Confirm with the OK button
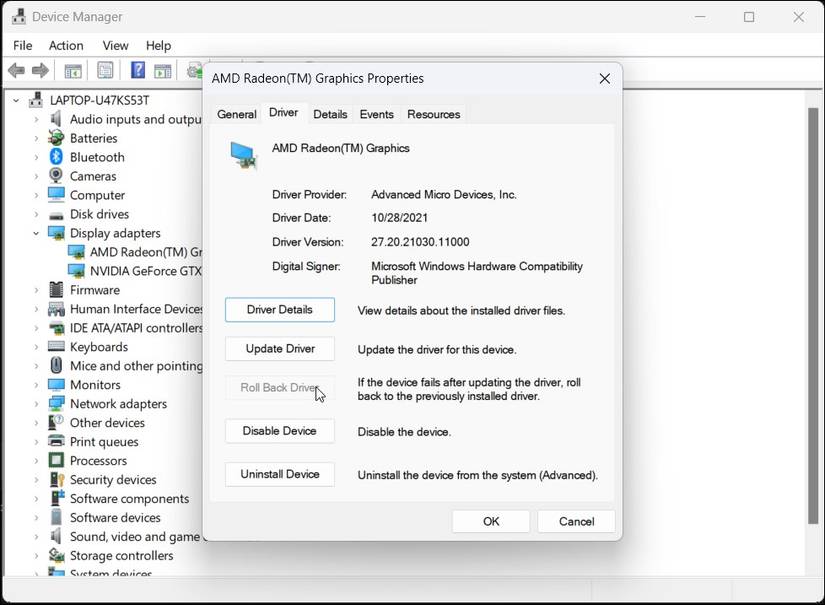Image resolution: width=825 pixels, height=605 pixels. coord(490,521)
